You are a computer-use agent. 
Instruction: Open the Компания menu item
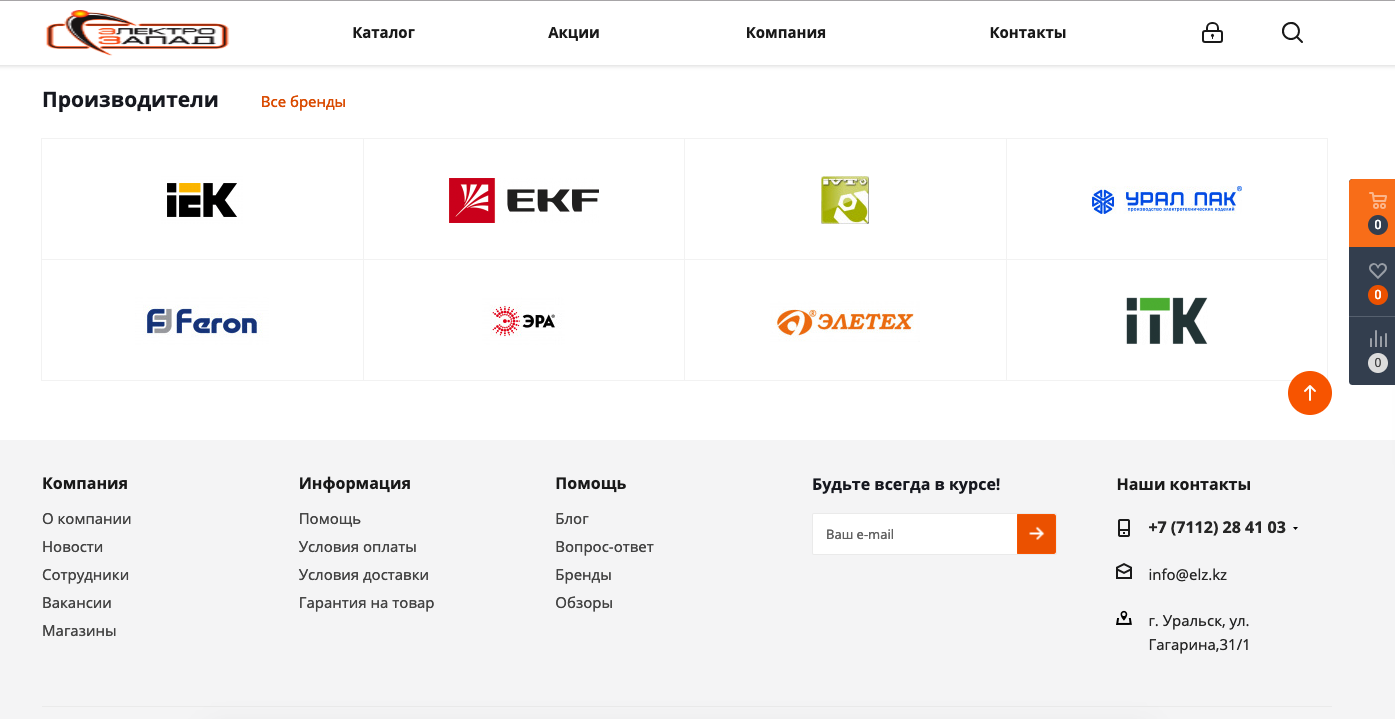coord(786,33)
